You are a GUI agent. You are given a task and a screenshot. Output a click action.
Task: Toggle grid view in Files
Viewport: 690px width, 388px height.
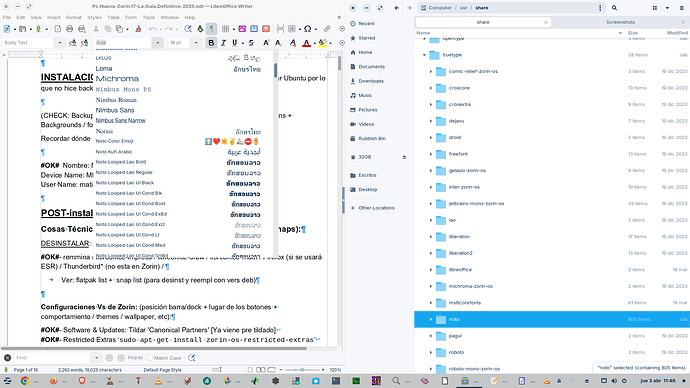[655, 8]
